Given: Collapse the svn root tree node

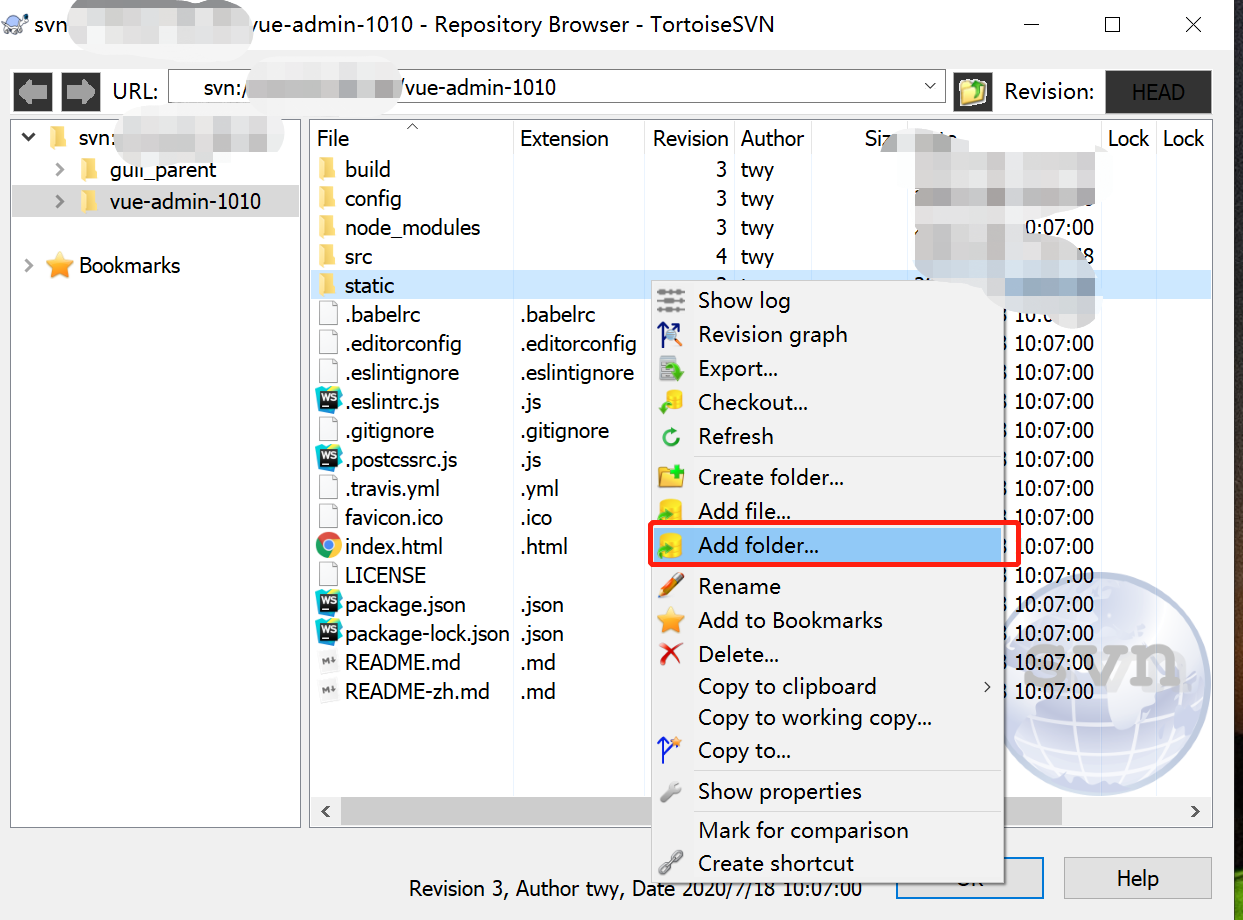Looking at the screenshot, I should click(28, 137).
